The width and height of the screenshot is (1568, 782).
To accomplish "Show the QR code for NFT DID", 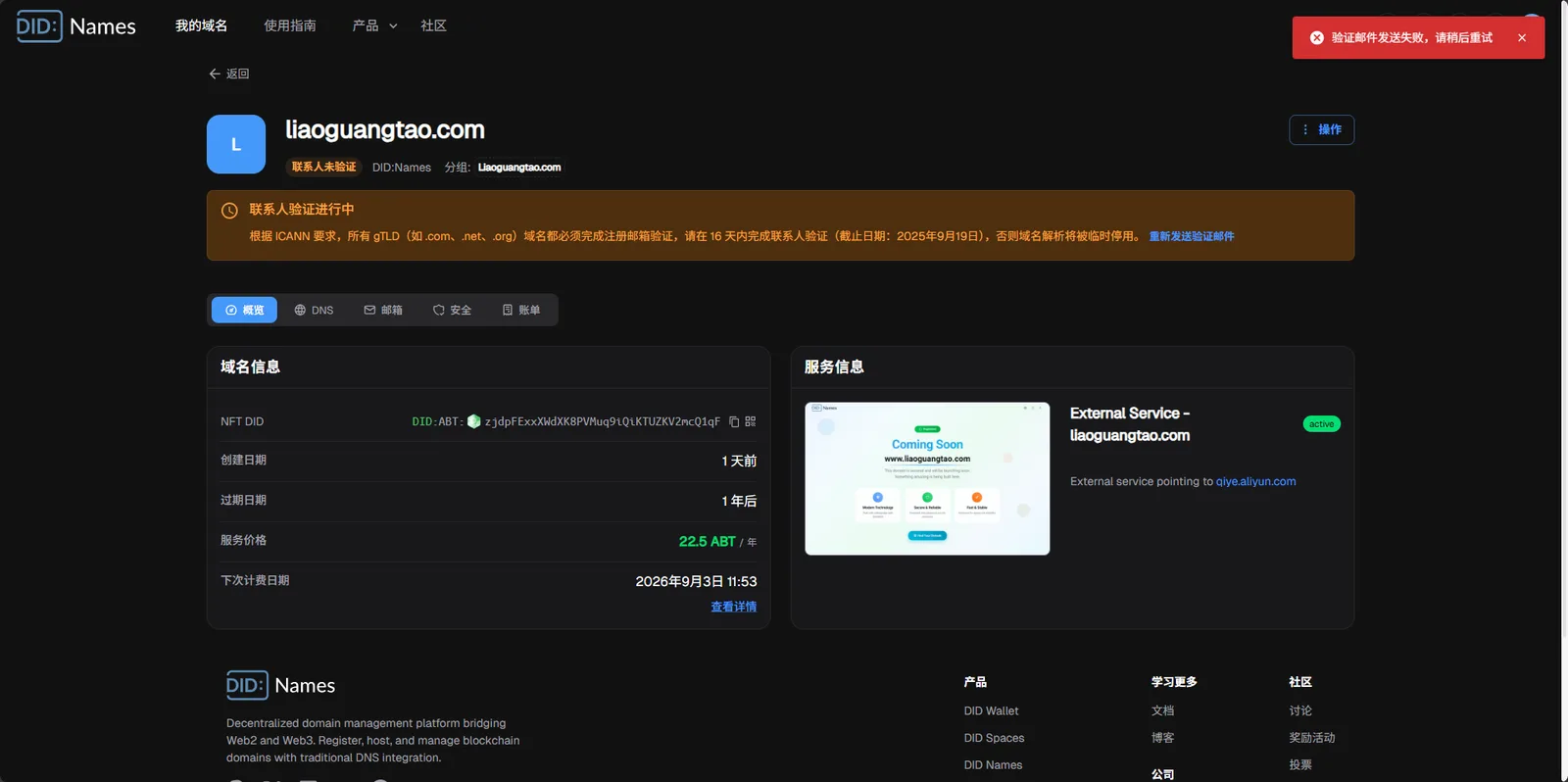I will click(x=751, y=421).
